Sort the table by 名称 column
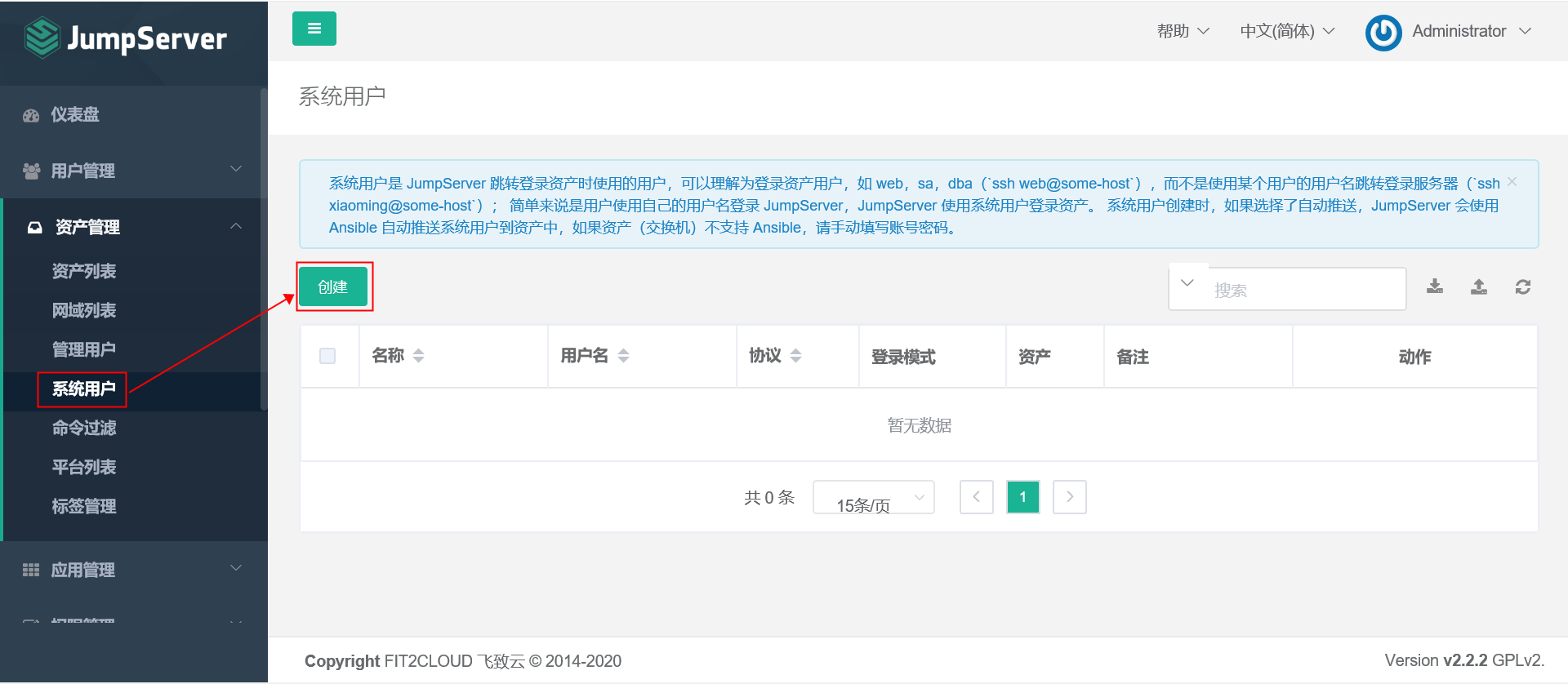The image size is (1568, 684). pyautogui.click(x=418, y=356)
